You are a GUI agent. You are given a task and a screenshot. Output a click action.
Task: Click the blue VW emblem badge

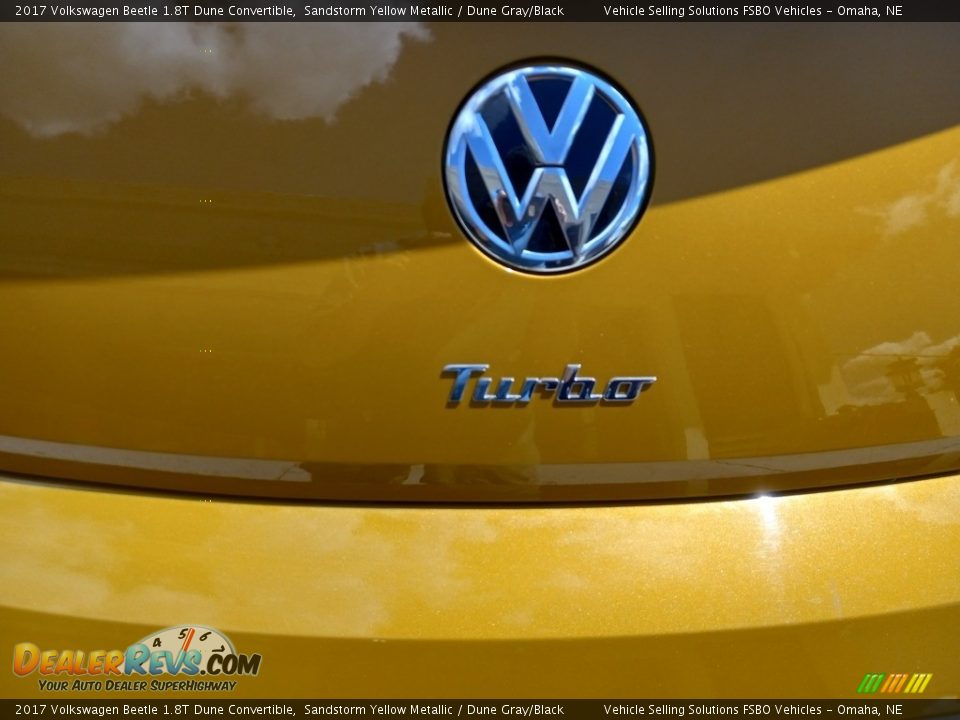pos(548,165)
